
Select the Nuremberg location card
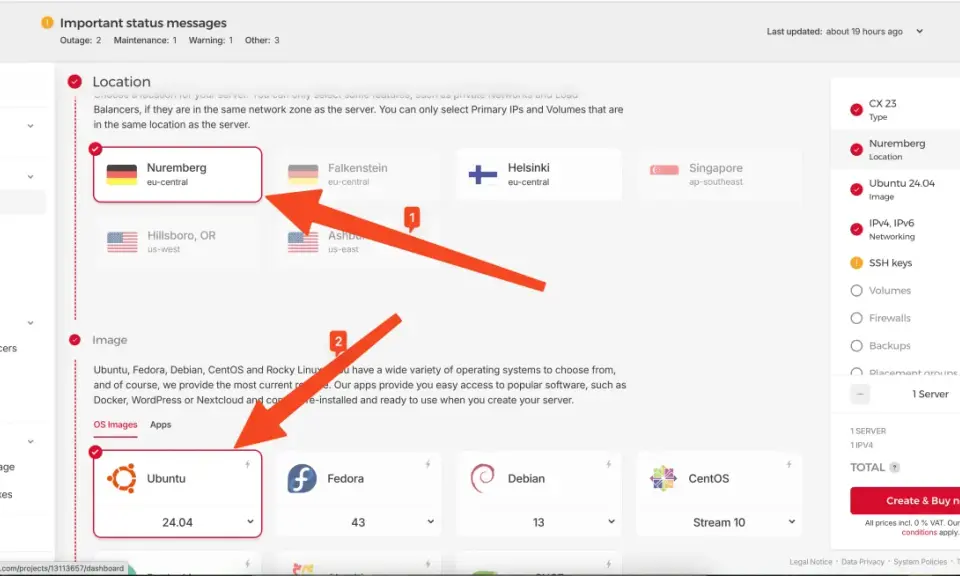[178, 174]
